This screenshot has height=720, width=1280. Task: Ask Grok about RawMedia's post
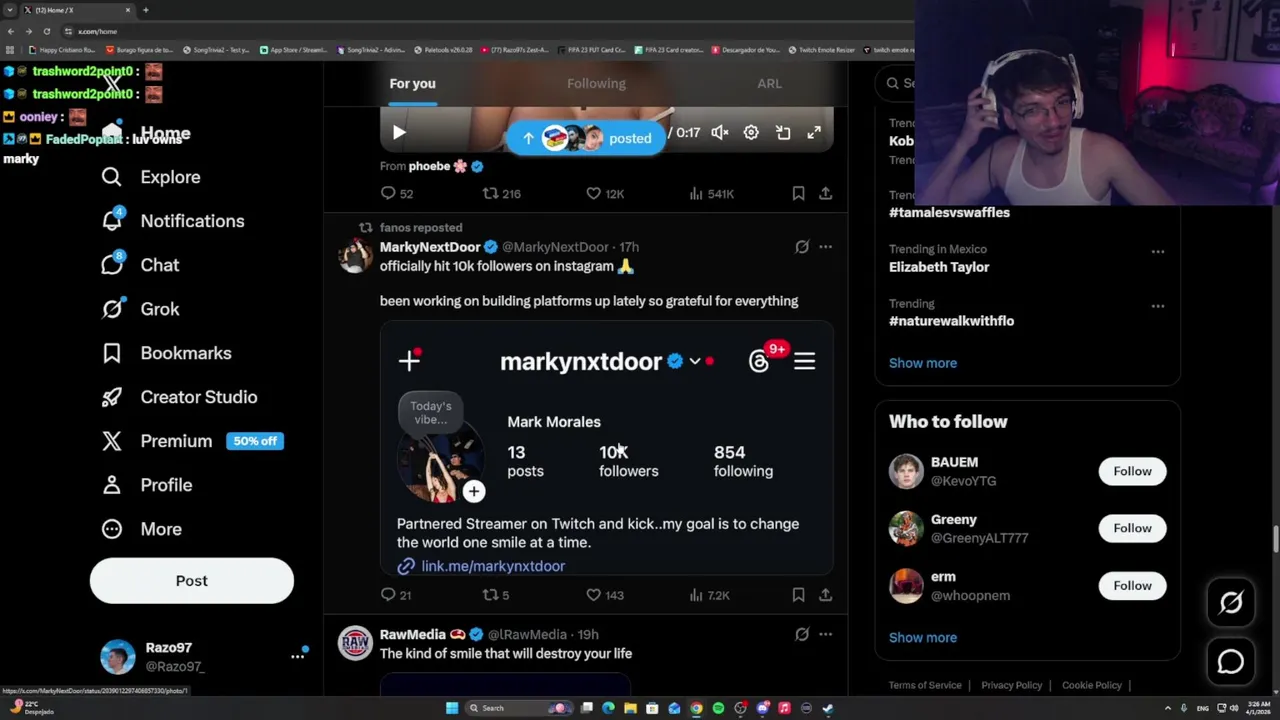coord(802,634)
